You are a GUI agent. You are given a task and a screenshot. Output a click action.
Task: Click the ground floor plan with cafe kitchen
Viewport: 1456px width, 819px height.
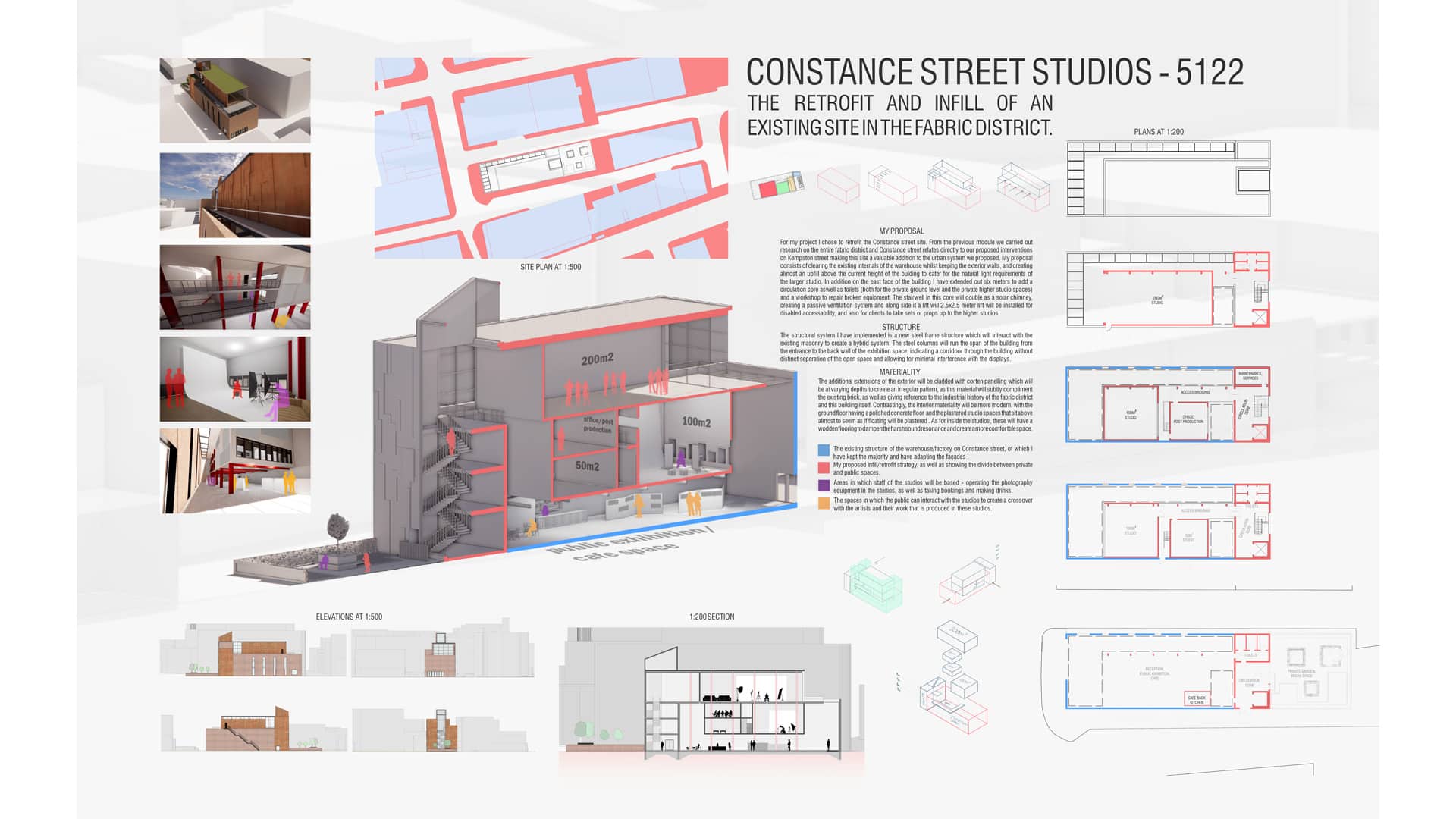click(x=1168, y=671)
